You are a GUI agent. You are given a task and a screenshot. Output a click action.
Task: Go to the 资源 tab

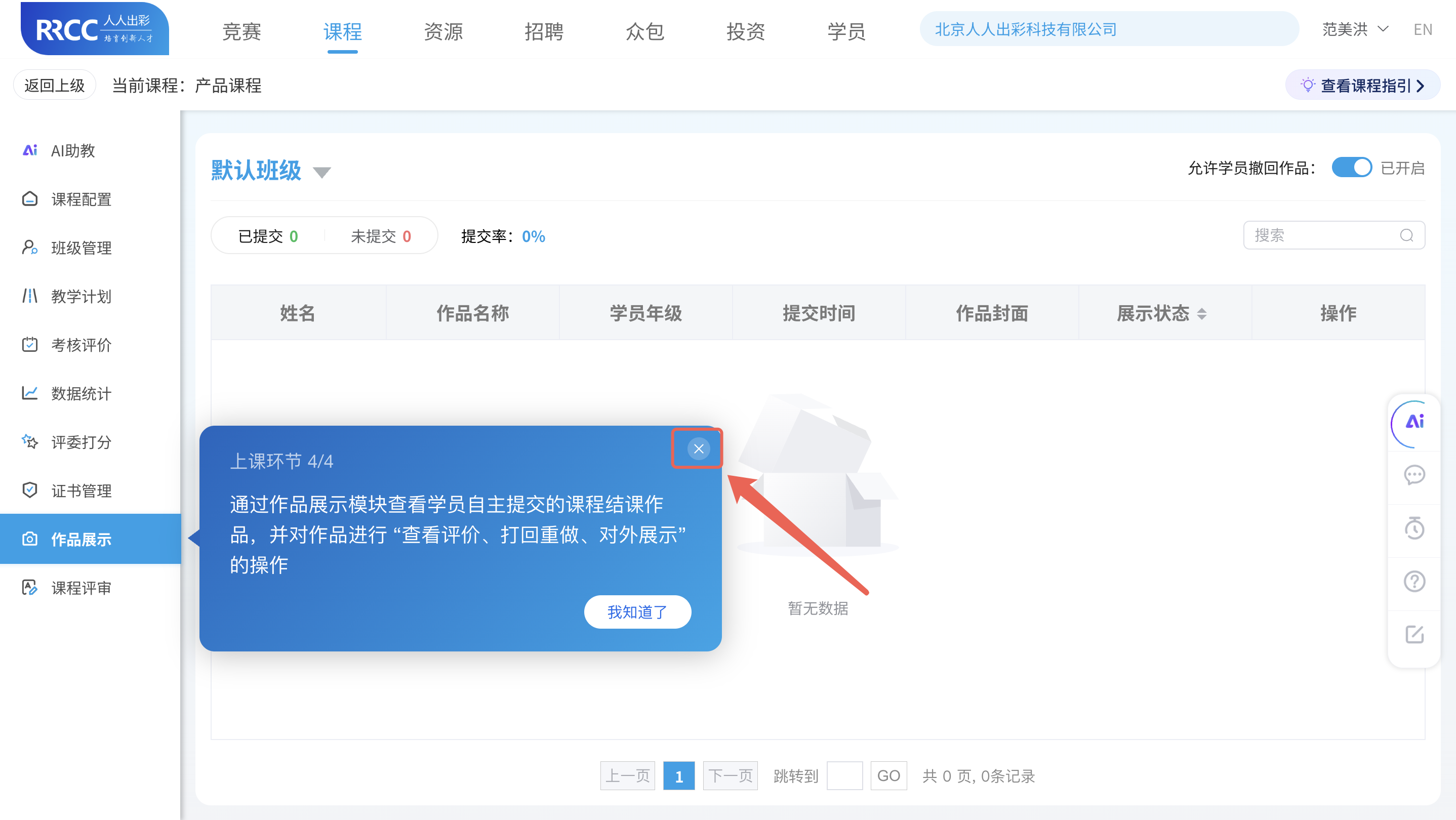(443, 31)
